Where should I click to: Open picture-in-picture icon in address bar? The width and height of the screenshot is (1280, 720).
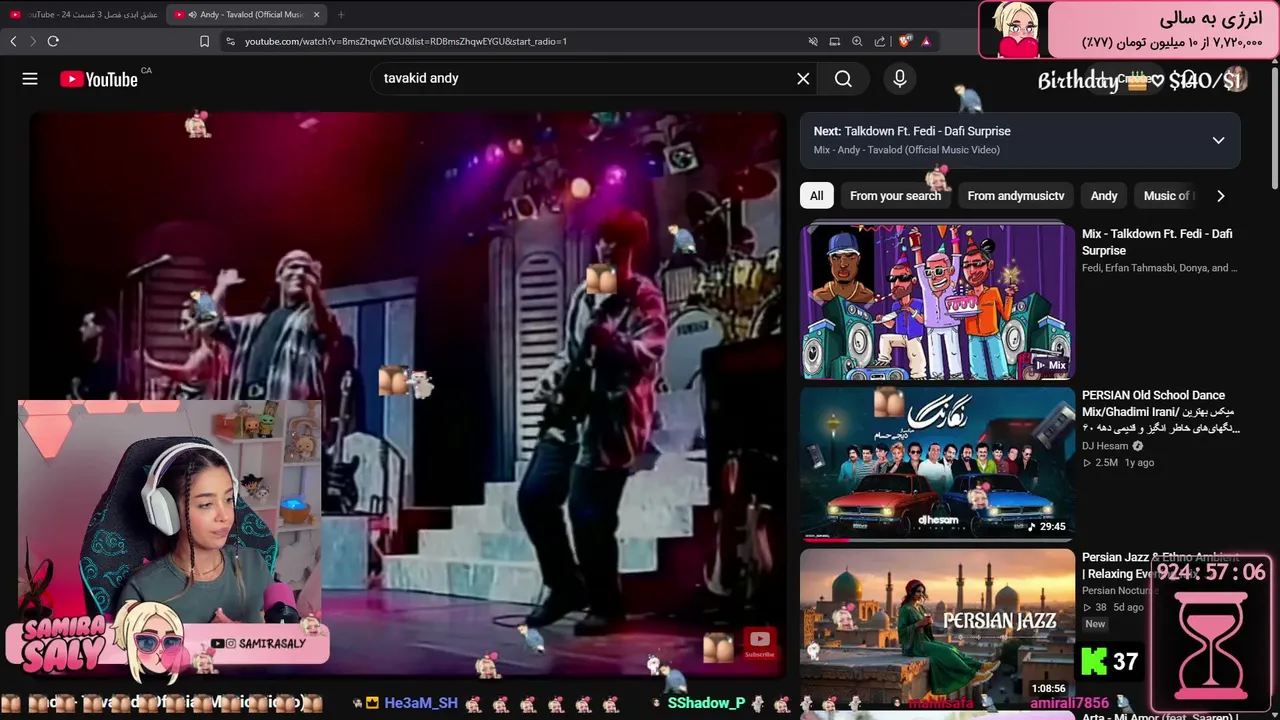[x=835, y=41]
